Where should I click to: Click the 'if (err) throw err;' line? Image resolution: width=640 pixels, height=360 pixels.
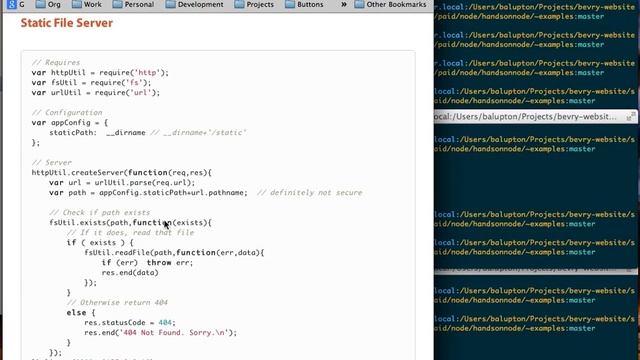[x=147, y=262]
